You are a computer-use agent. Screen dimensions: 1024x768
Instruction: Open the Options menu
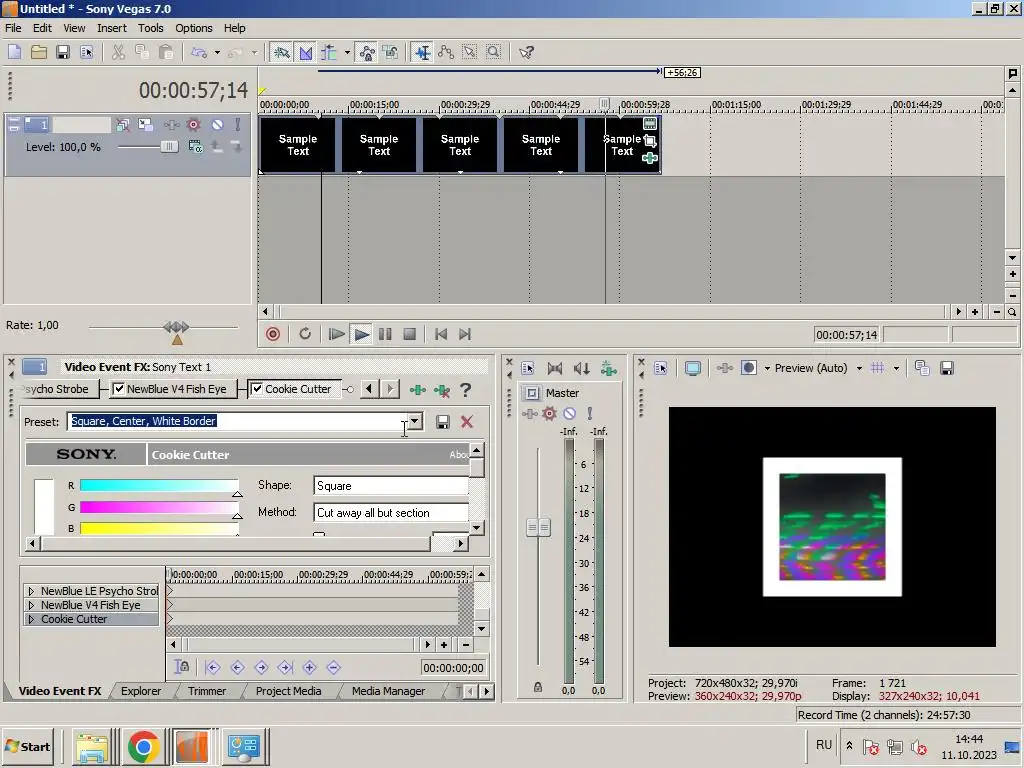tap(193, 28)
